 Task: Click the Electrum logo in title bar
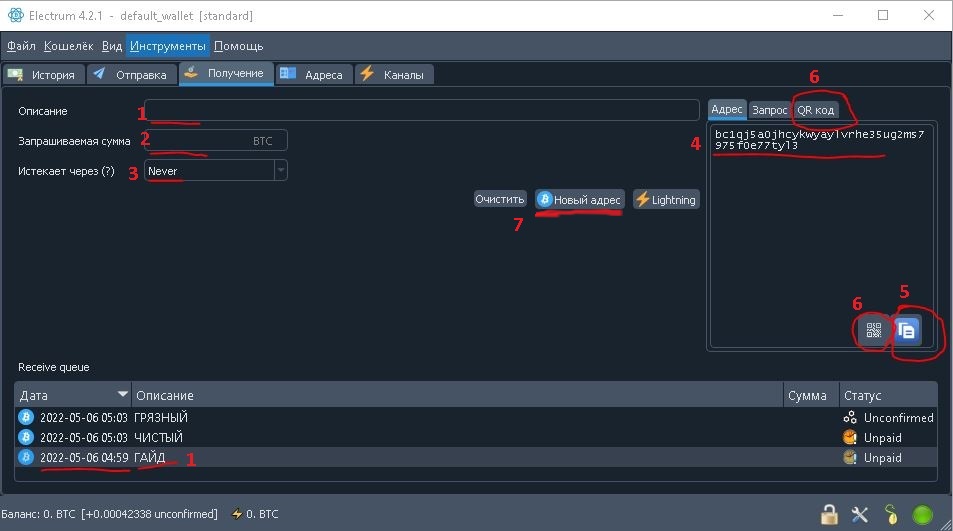pos(15,16)
